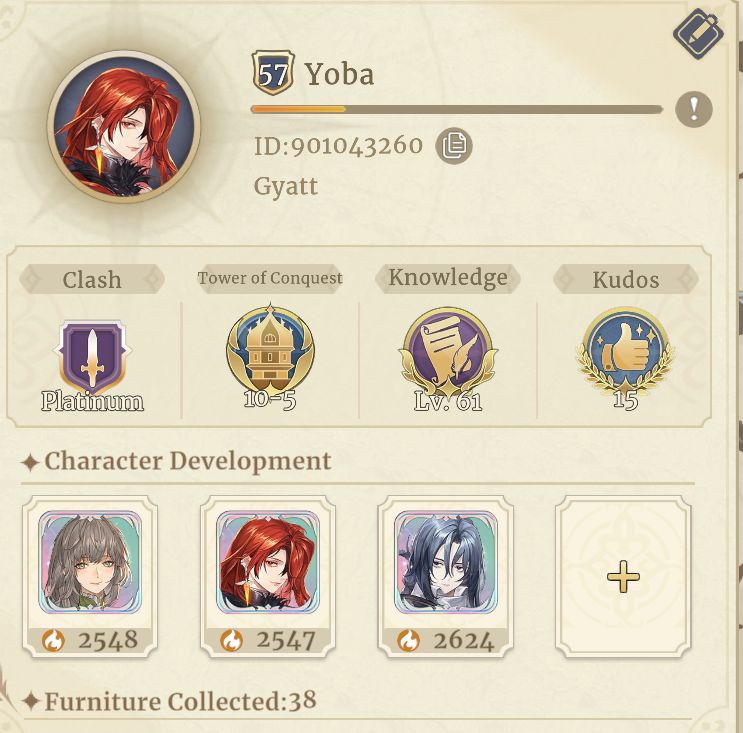Image resolution: width=743 pixels, height=733 pixels.
Task: Open the profile edit notepad icon
Action: point(698,33)
